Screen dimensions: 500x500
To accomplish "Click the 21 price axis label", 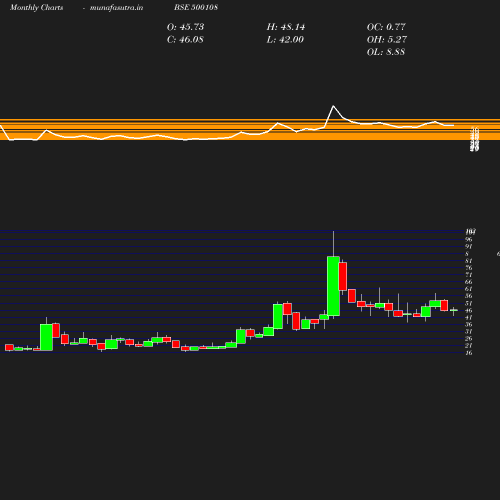I will click(469, 346).
